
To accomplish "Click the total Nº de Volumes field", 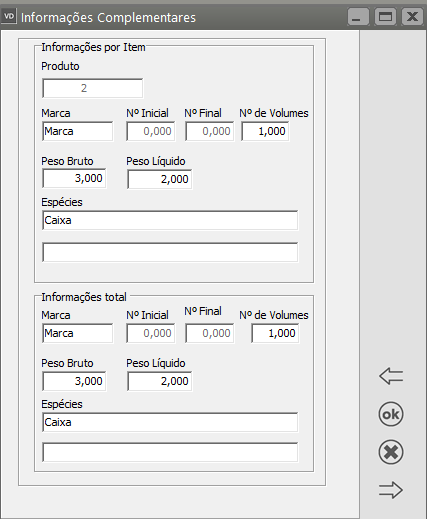I will (275, 333).
